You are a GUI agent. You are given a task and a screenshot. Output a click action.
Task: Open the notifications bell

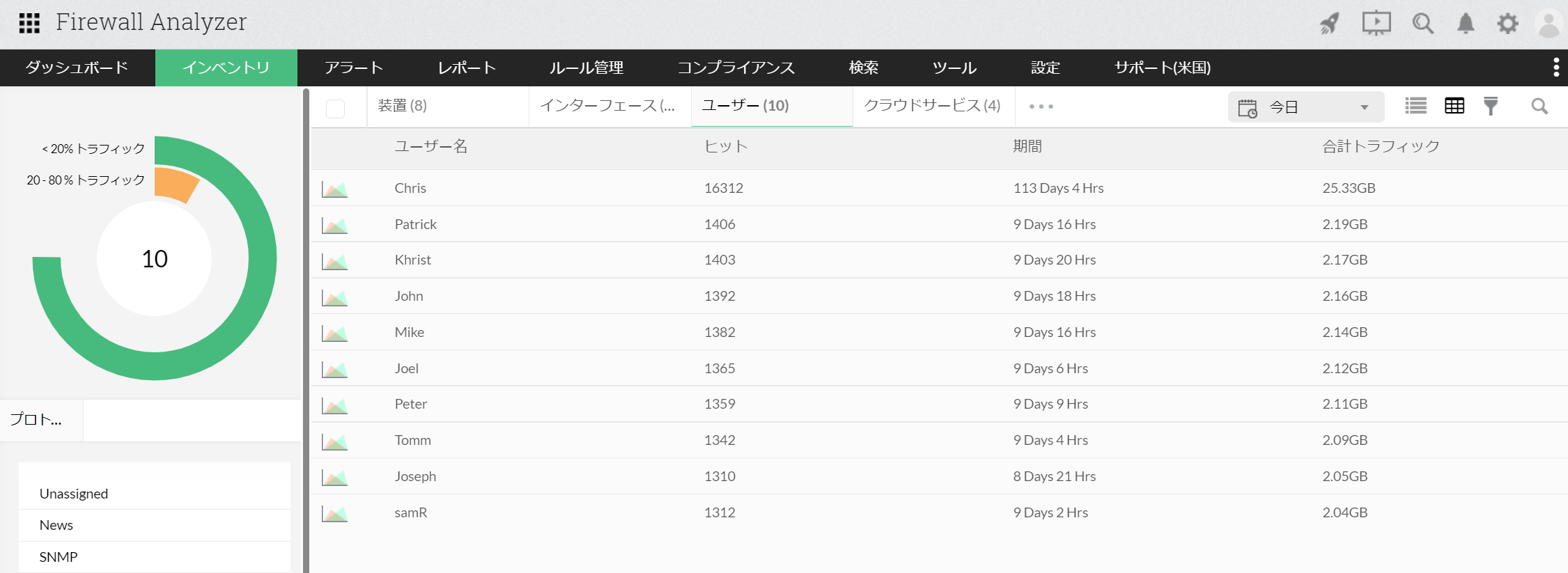click(x=1466, y=24)
